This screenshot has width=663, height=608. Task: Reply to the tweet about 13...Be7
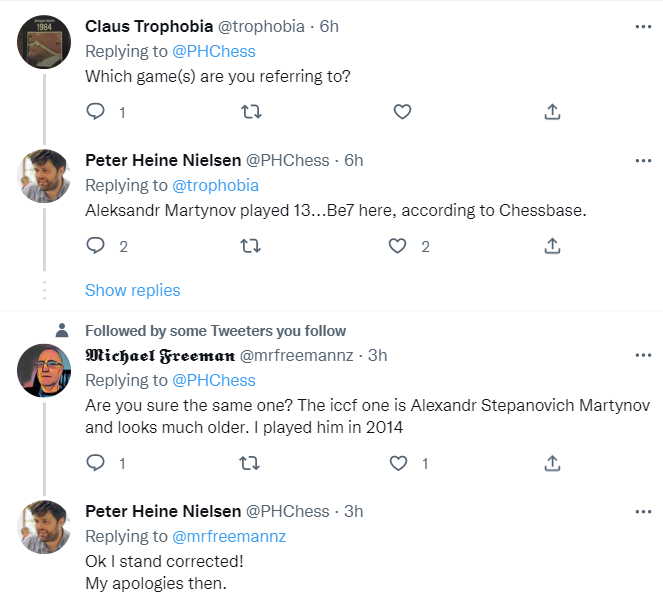pos(96,245)
